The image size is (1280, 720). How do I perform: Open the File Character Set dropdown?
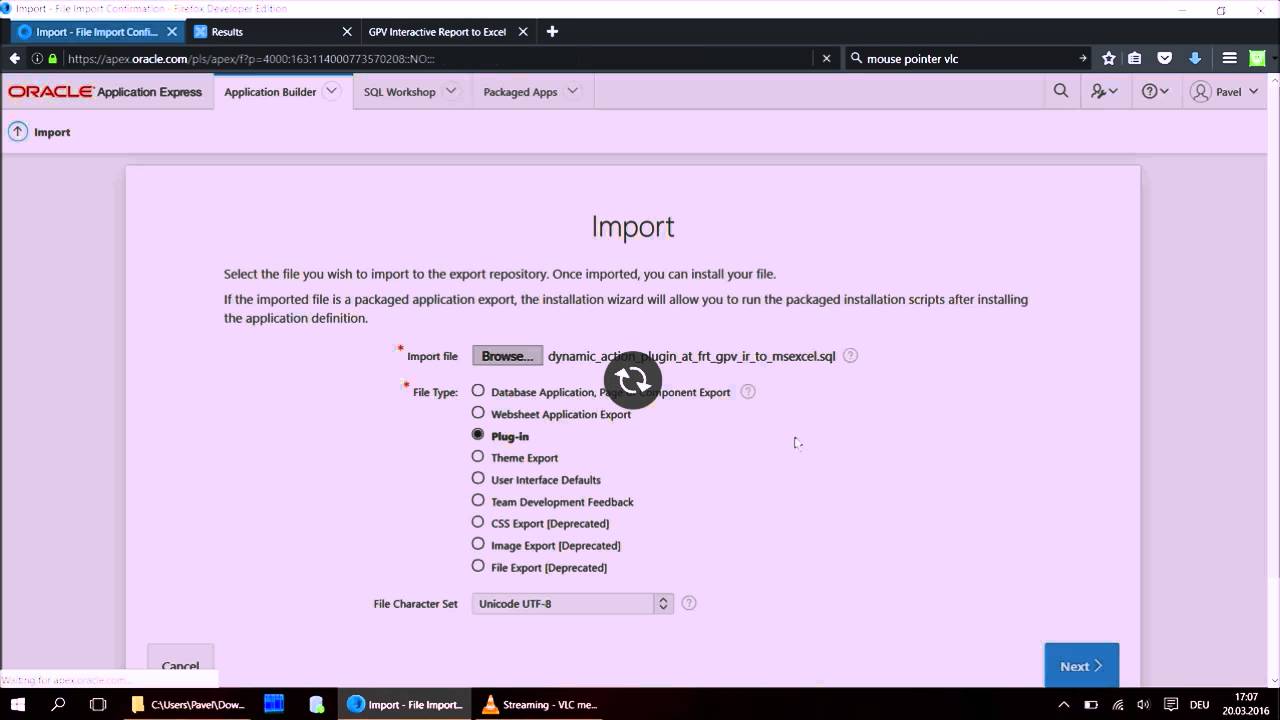point(573,603)
